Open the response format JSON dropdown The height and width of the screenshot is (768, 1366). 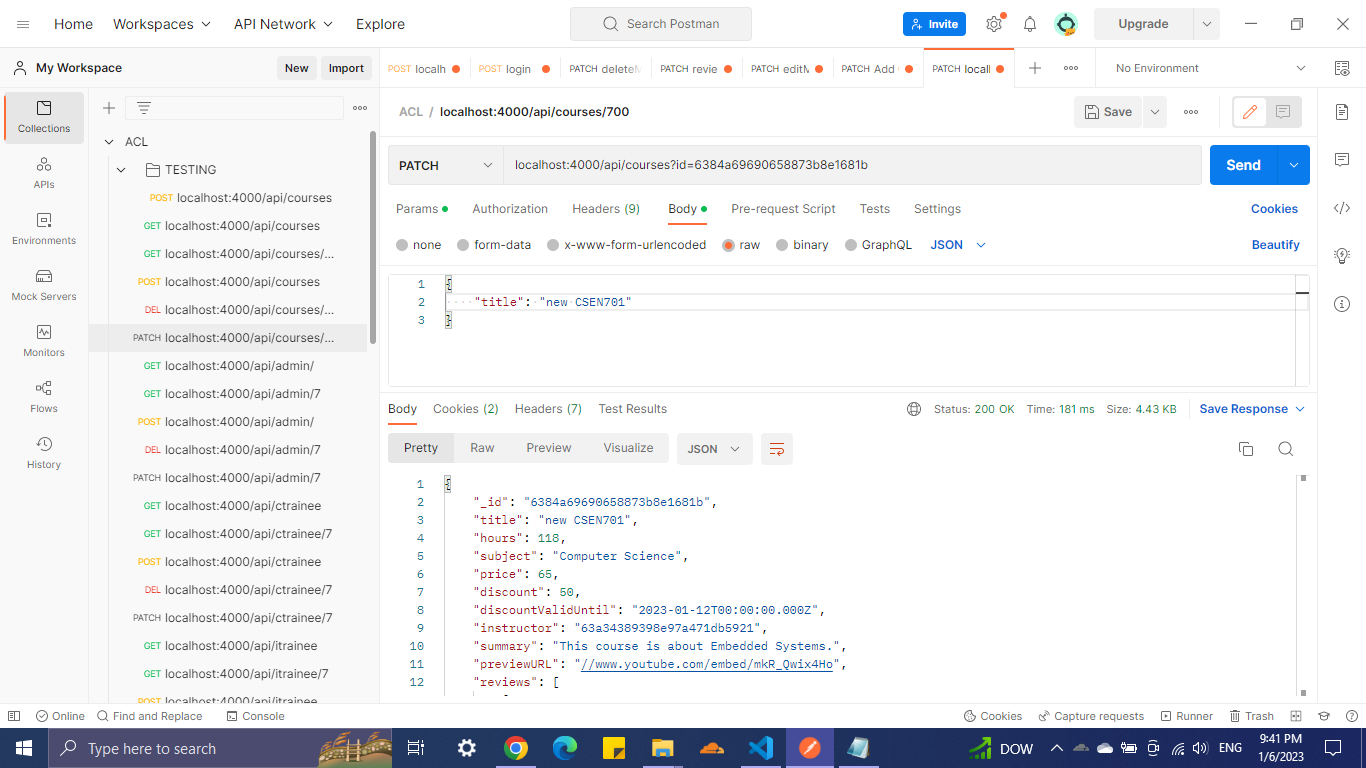pyautogui.click(x=713, y=449)
